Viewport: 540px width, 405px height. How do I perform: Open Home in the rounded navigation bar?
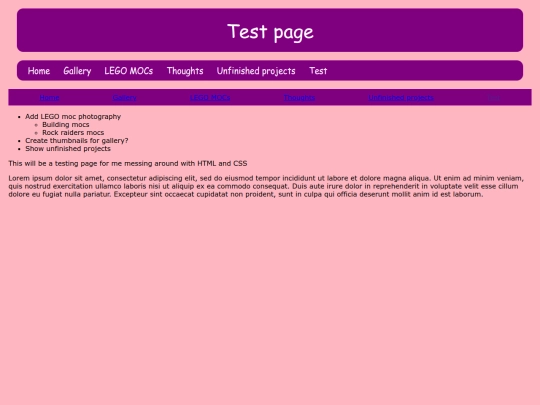39,71
